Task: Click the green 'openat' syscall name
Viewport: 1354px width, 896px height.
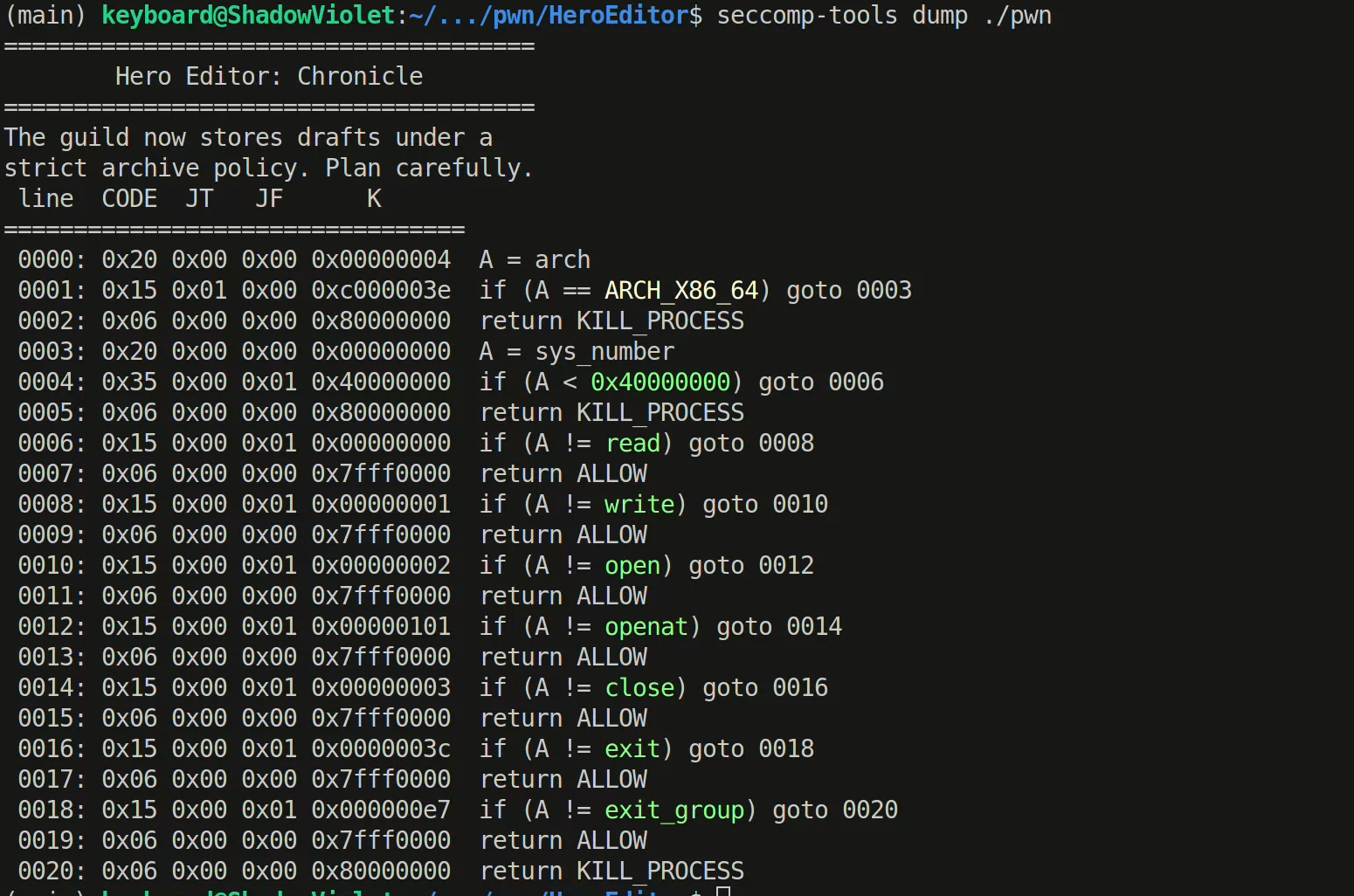Action: point(646,627)
